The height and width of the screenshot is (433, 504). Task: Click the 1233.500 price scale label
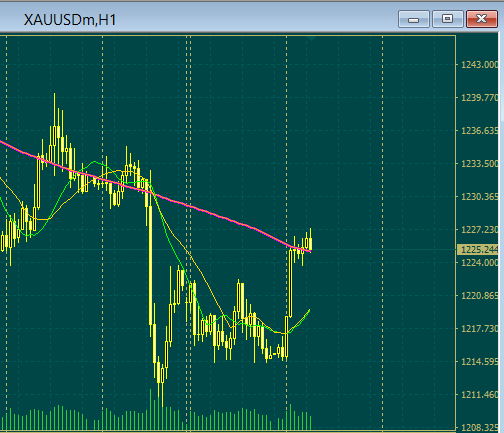coord(479,164)
